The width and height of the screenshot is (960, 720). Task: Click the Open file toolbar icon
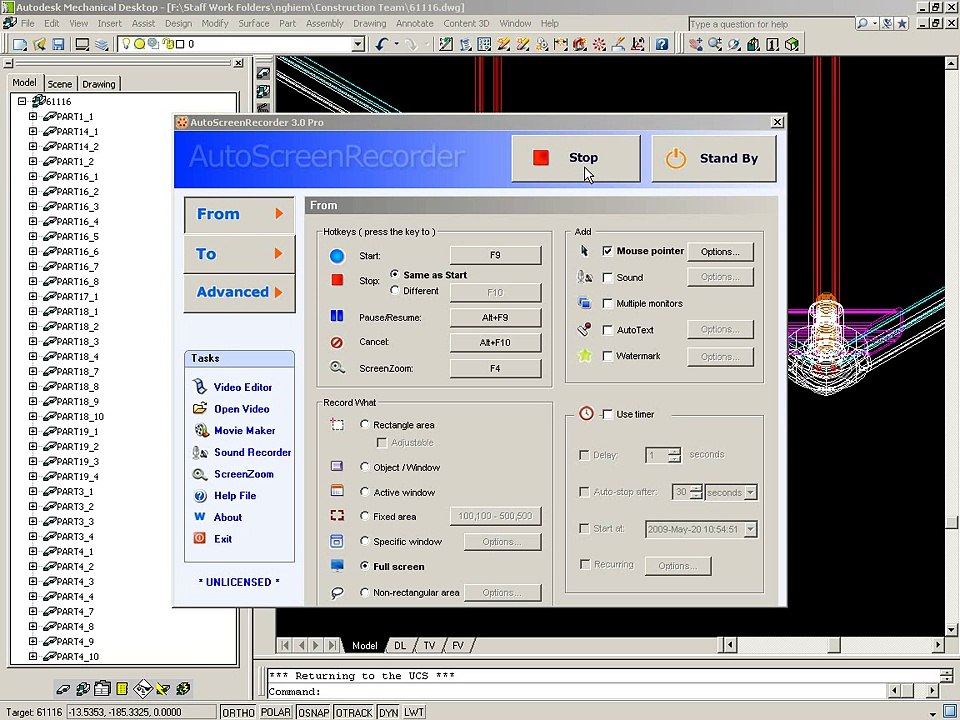[39, 44]
